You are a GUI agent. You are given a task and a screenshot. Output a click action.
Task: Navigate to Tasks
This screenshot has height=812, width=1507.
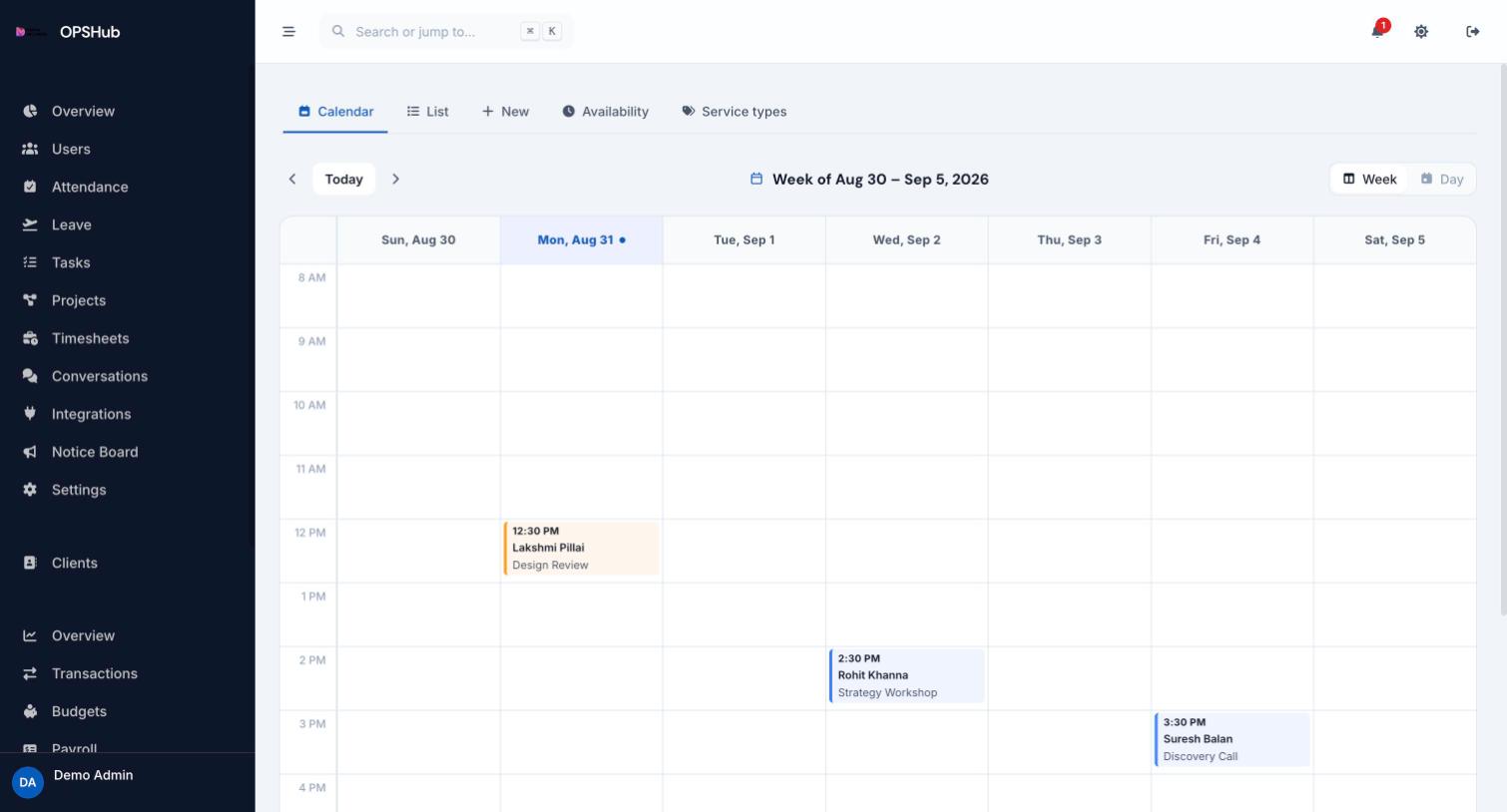coord(128,262)
